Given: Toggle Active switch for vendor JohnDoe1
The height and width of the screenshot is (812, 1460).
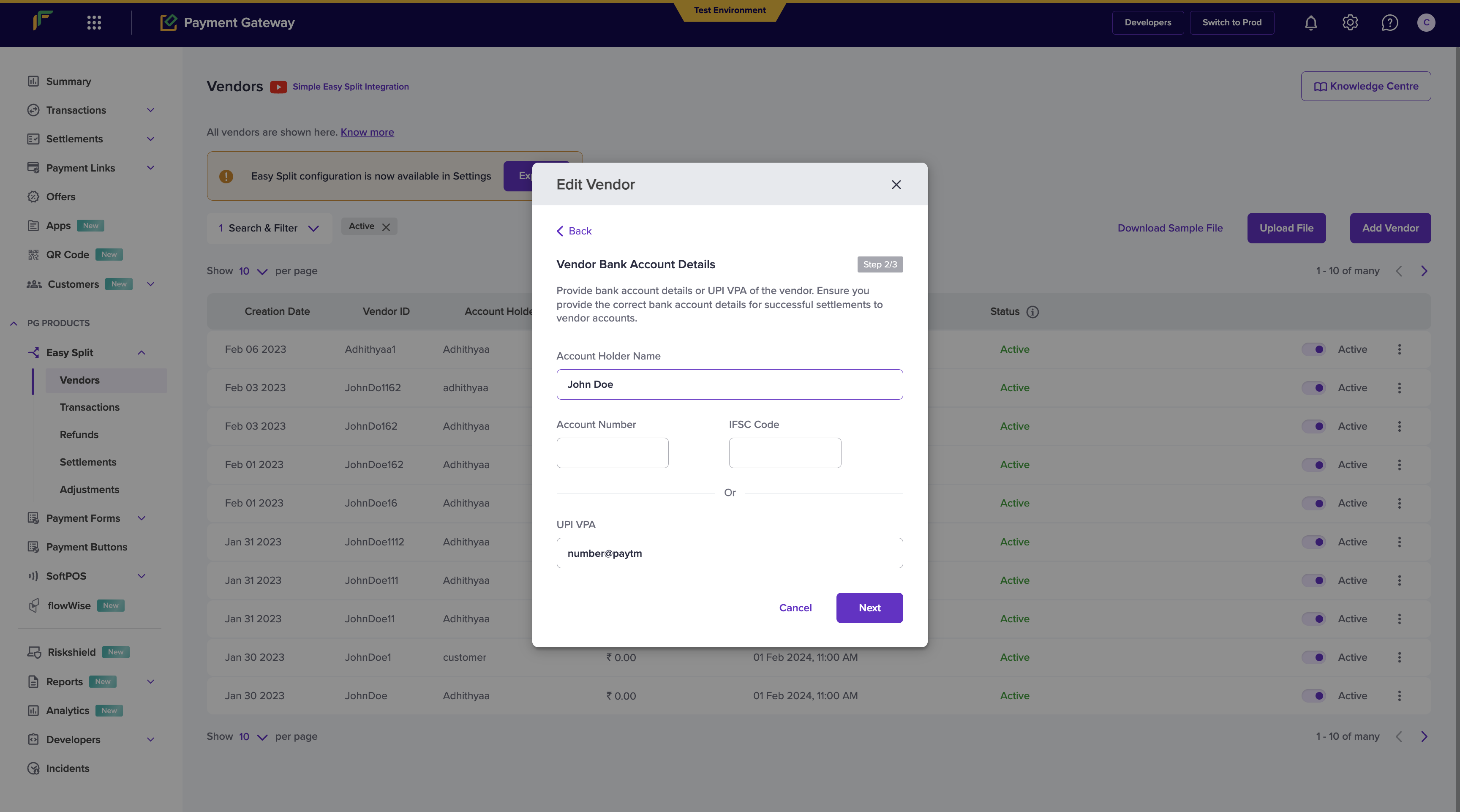Looking at the screenshot, I should tap(1313, 657).
